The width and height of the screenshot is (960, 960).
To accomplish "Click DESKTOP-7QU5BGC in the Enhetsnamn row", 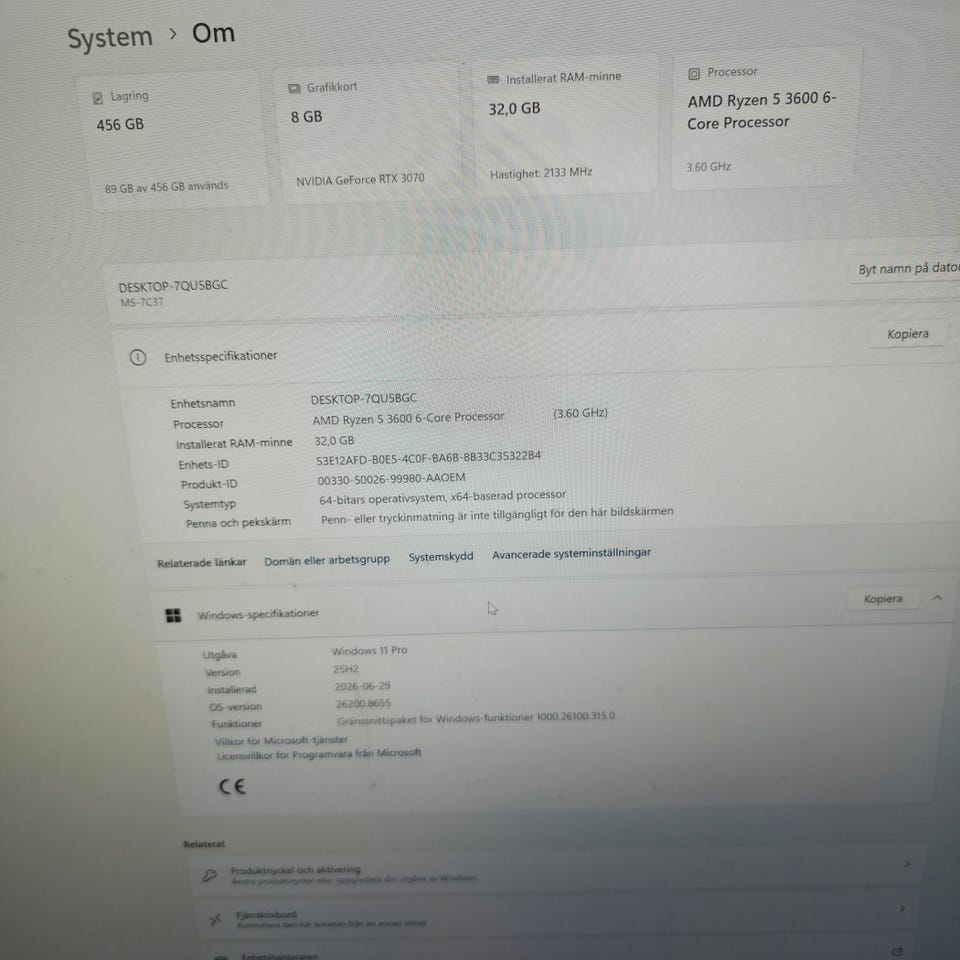I will tap(364, 399).
